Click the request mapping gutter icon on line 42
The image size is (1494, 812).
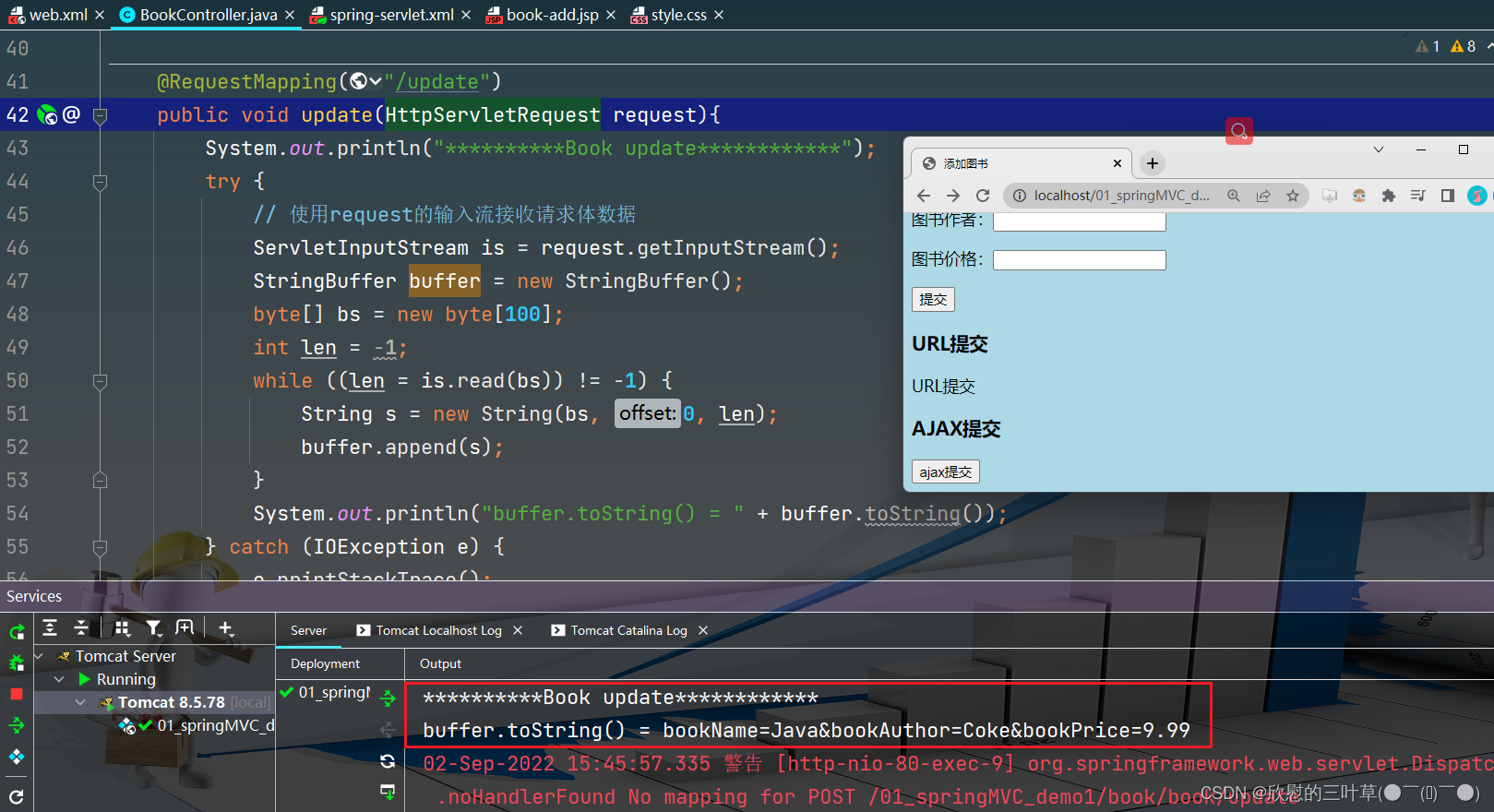pyautogui.click(x=47, y=115)
